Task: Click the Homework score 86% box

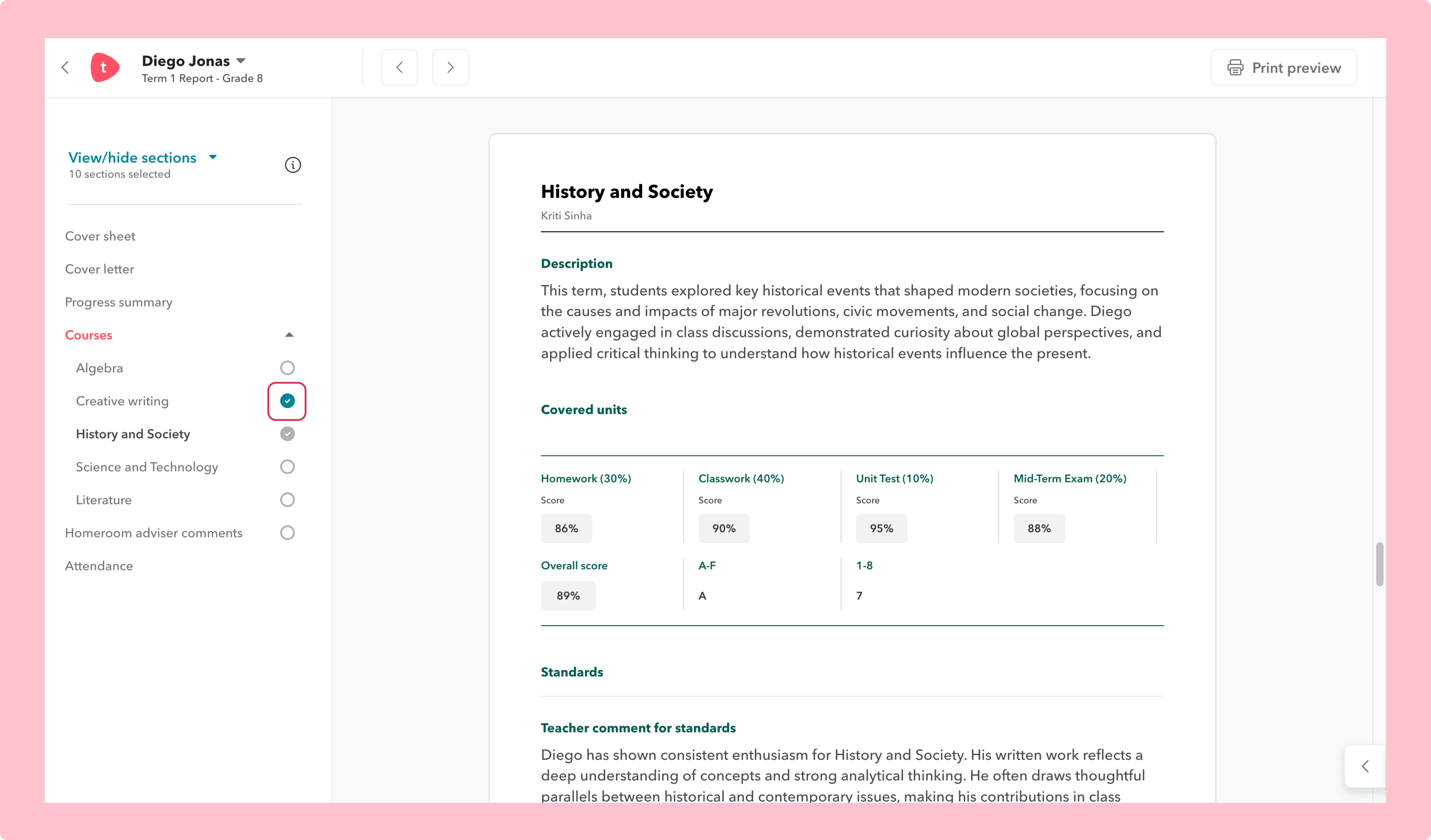Action: [566, 528]
